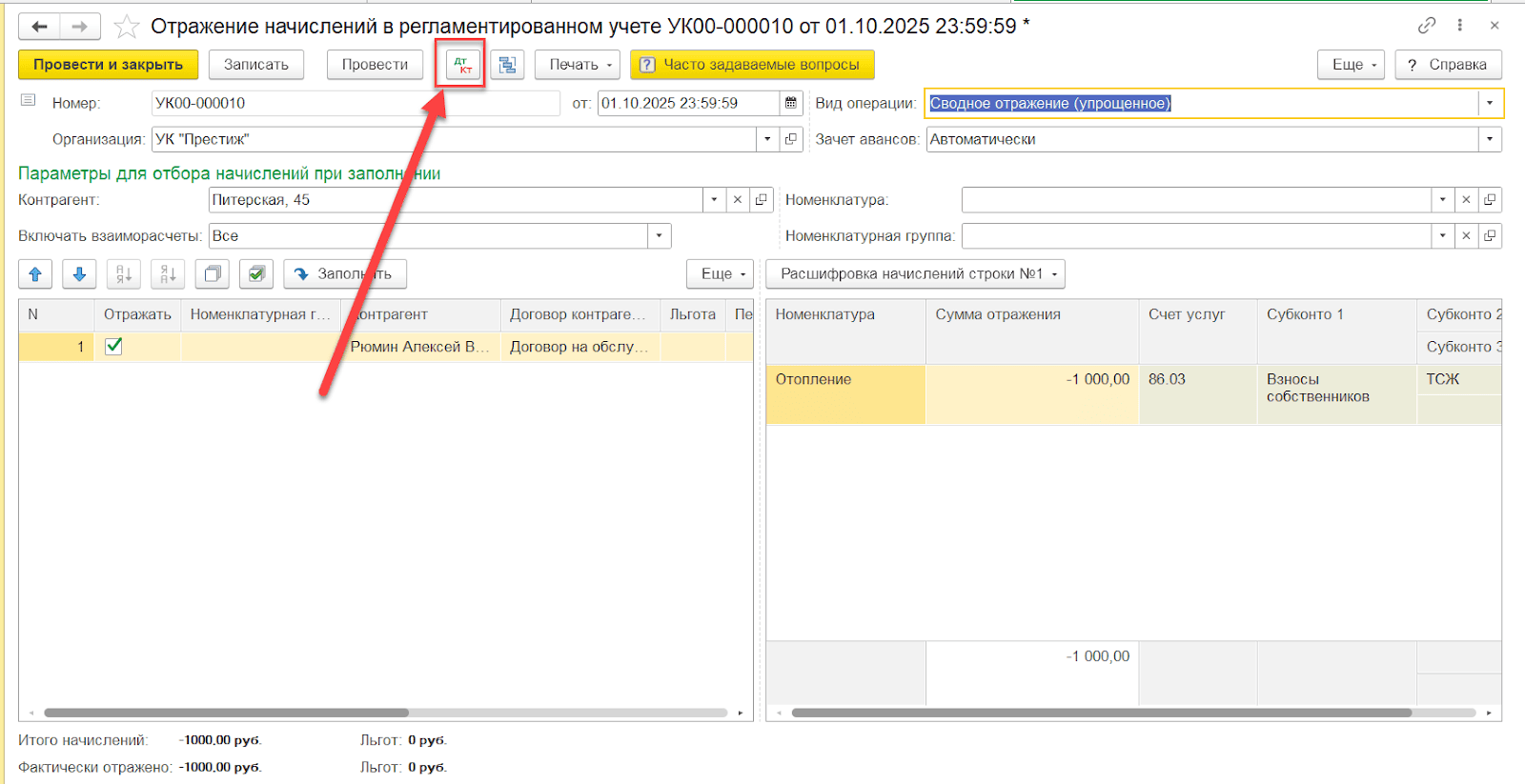Open the Зачет авансов dropdown list
Image resolution: width=1525 pixels, height=784 pixels.
click(1489, 139)
